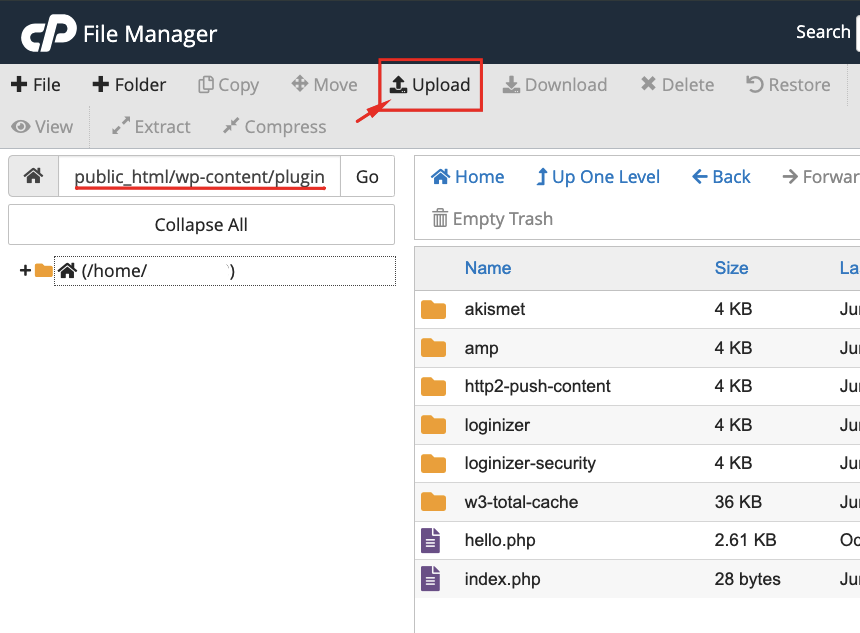Sort by Name column header
The height and width of the screenshot is (633, 860).
pyautogui.click(x=488, y=268)
